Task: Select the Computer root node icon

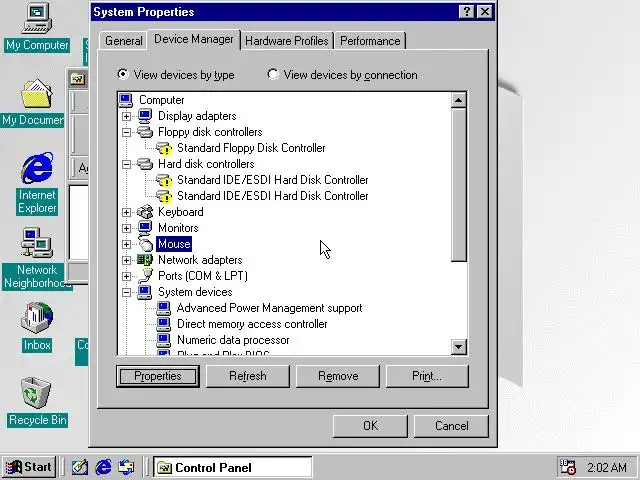Action: click(x=126, y=100)
